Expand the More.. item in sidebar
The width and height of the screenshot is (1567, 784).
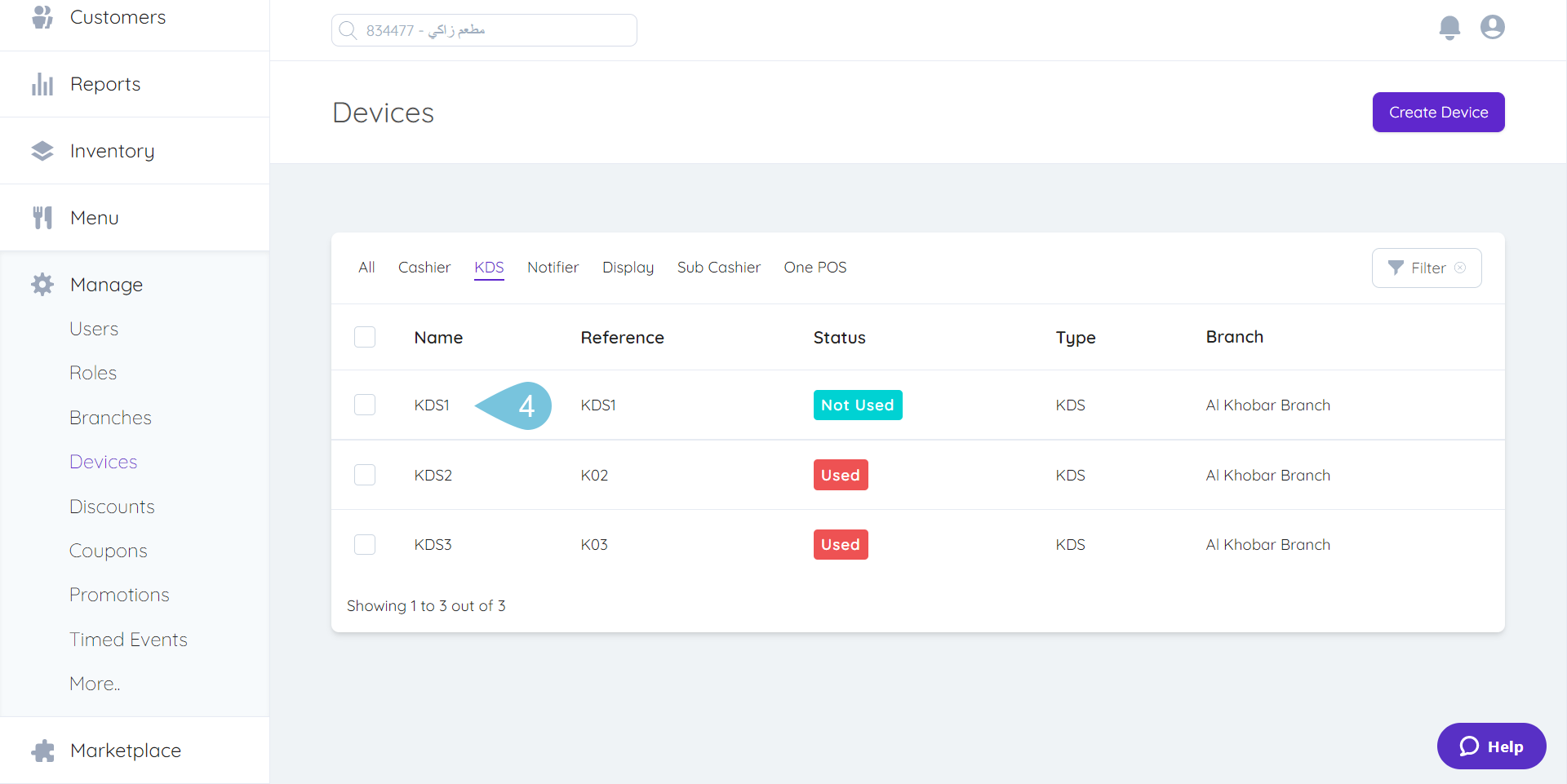click(x=95, y=684)
